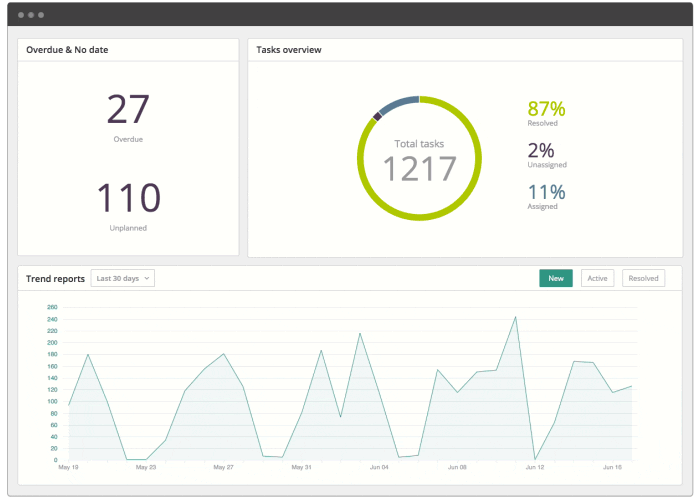The width and height of the screenshot is (700, 500).
Task: Open the Last 30 days dropdown
Action: 122,278
